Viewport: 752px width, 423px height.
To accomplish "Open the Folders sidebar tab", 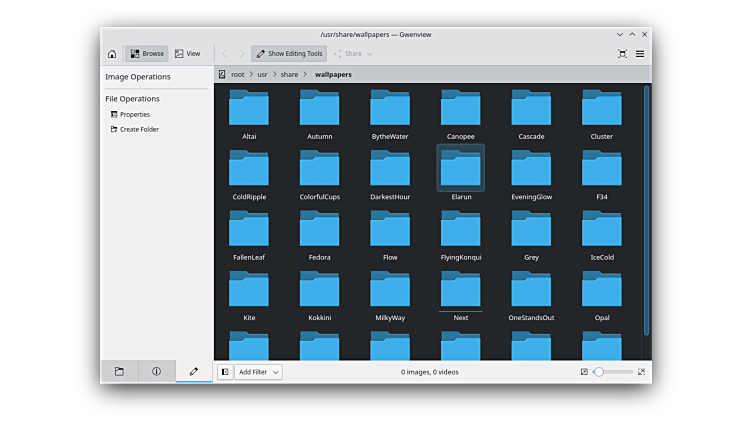I will tap(119, 371).
